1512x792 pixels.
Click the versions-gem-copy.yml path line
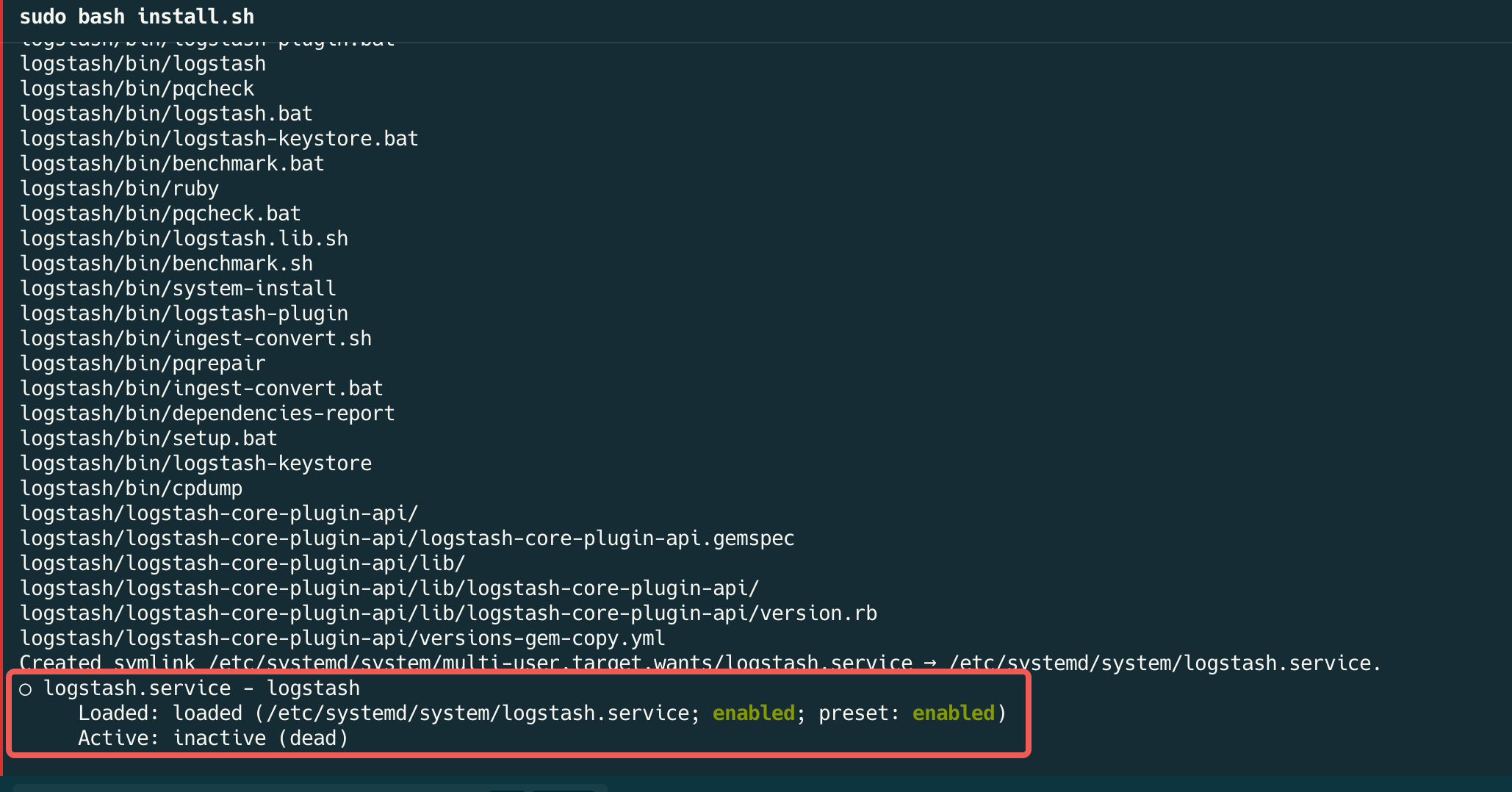click(342, 638)
